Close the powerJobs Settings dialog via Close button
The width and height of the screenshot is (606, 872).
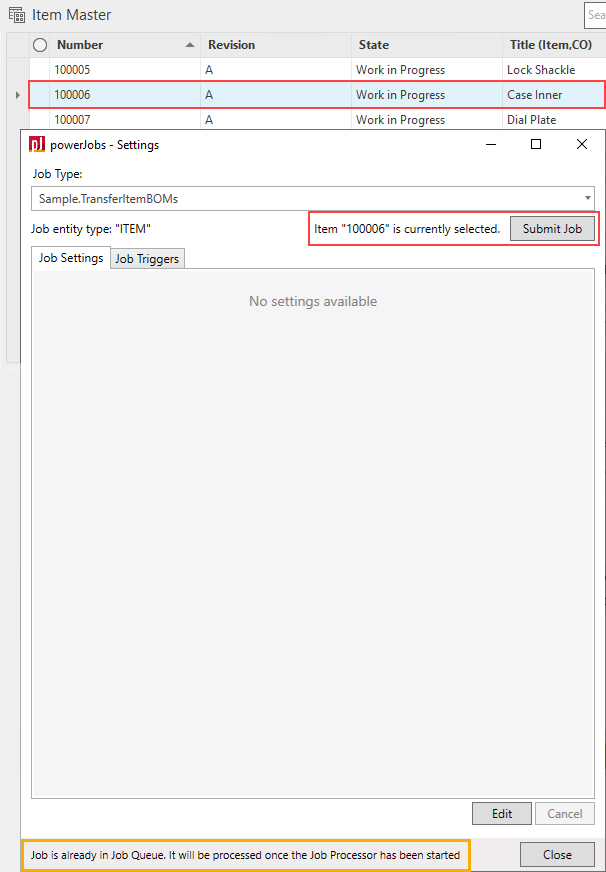click(557, 855)
